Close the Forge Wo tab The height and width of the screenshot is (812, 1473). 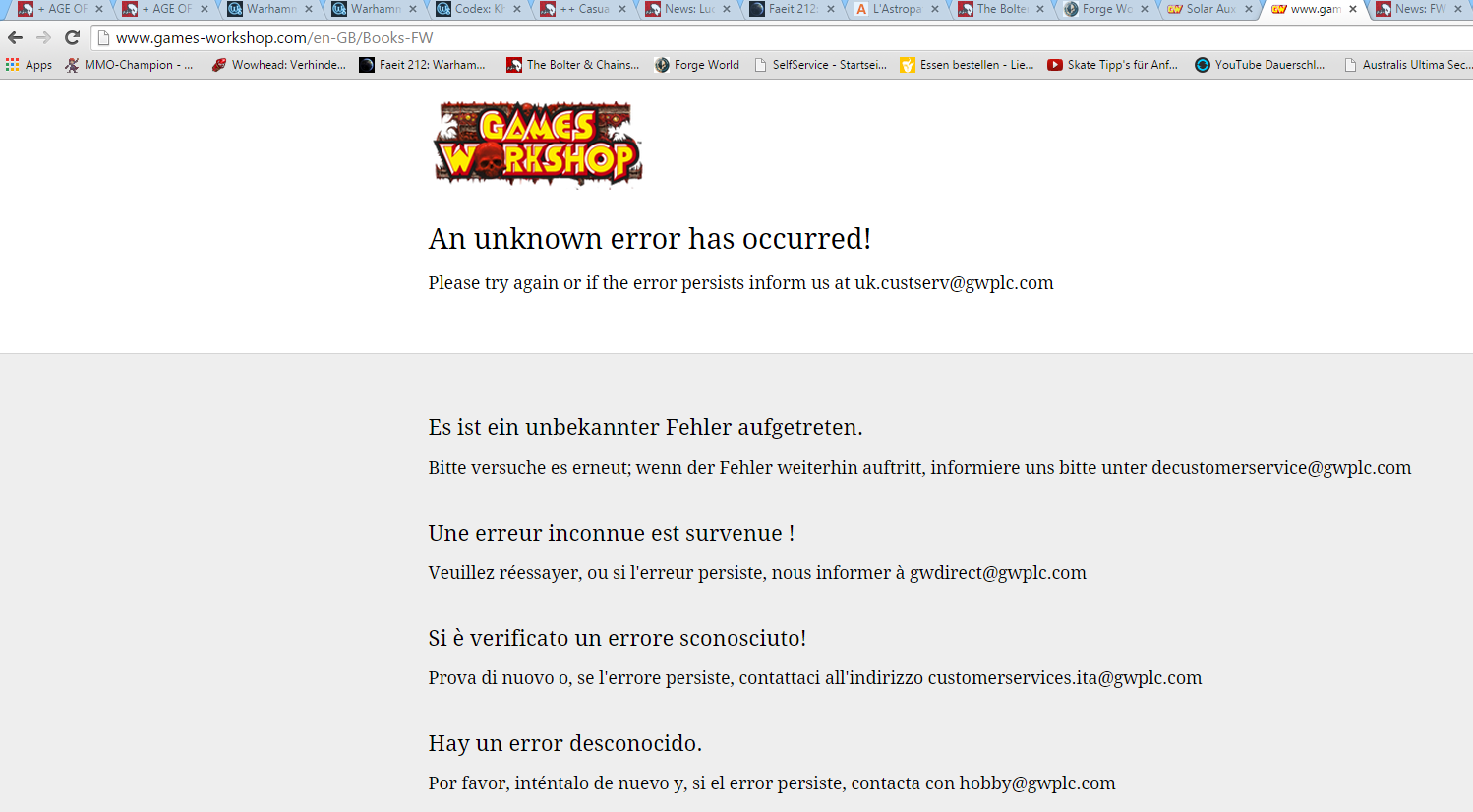1145,9
